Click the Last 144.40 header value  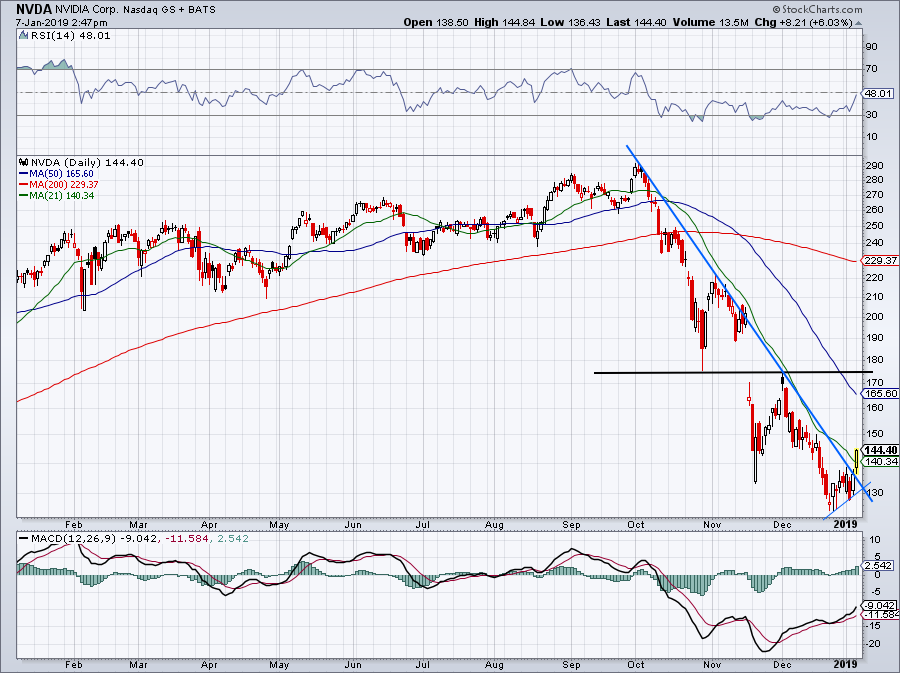635,22
